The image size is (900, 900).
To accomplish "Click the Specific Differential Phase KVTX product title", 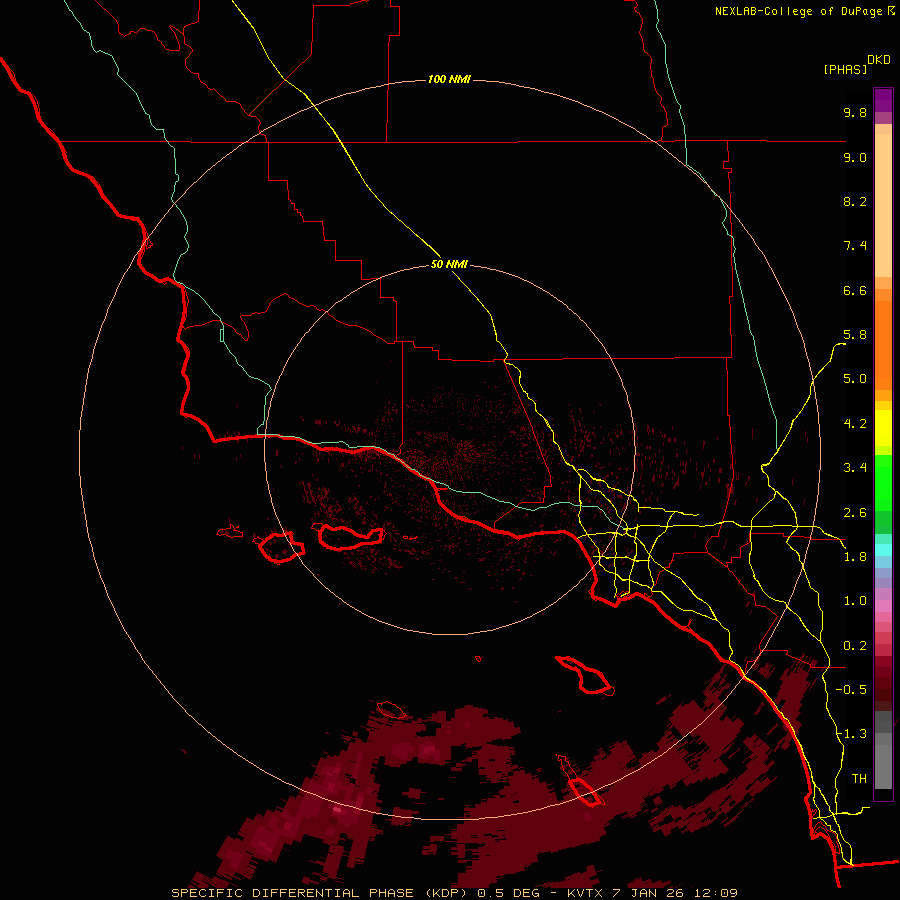I will coord(455,893).
